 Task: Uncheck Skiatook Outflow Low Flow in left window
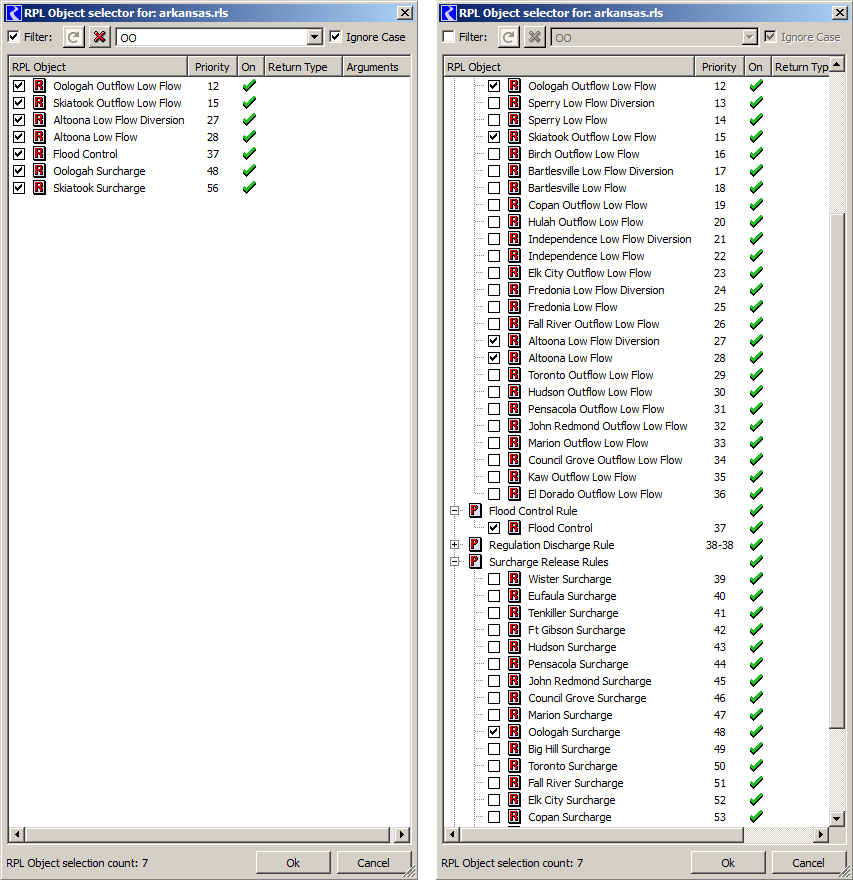tap(19, 103)
